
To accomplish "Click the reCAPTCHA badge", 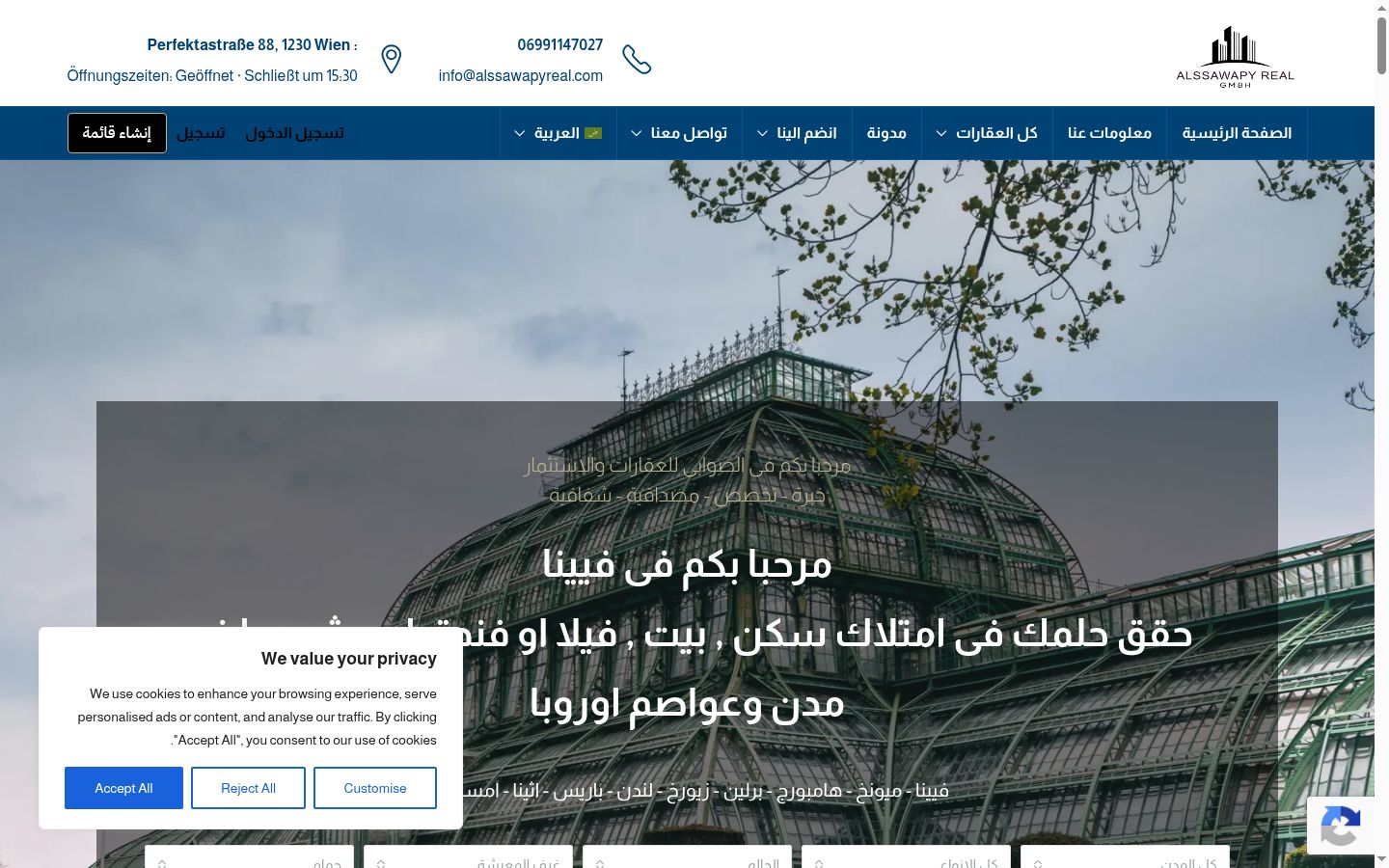I will (x=1341, y=826).
